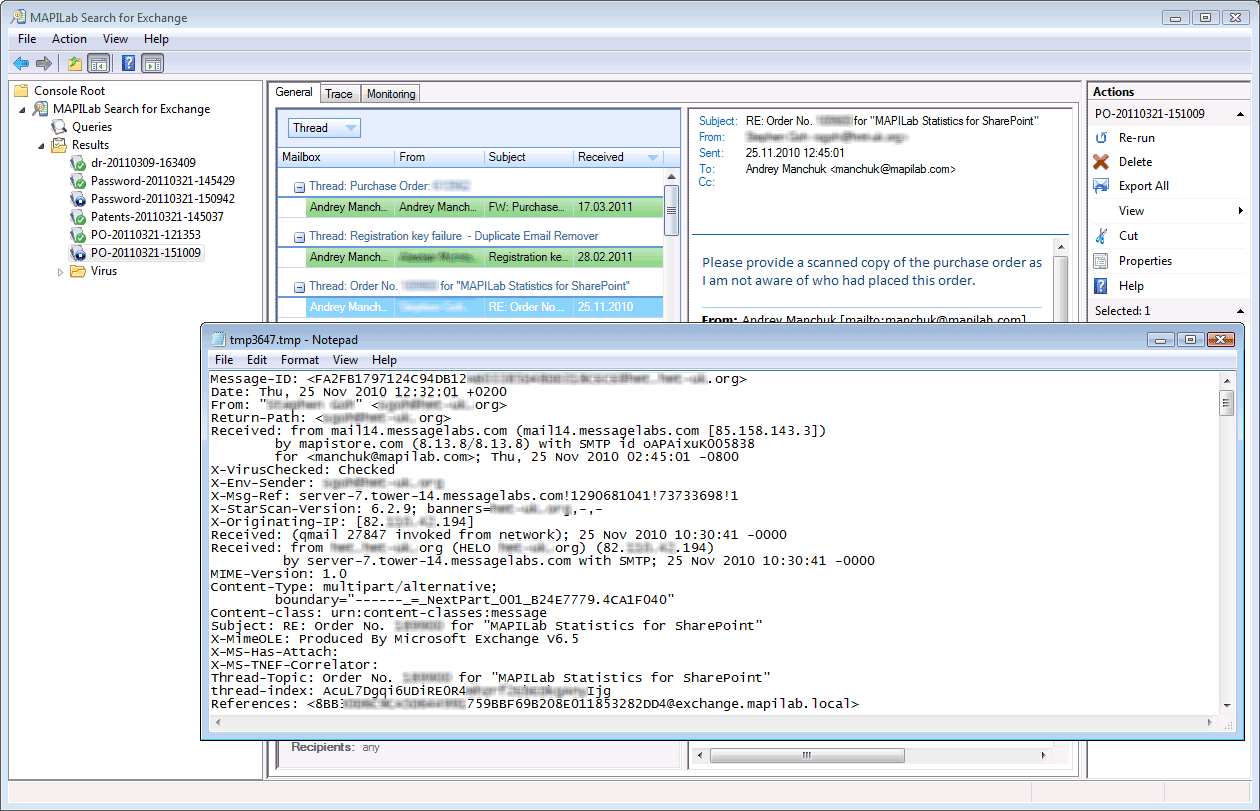Click the Password-20110321-145429 result status icon

tap(78, 181)
